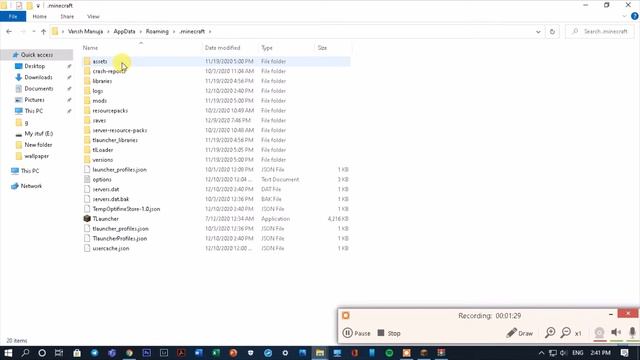Open Desktop in the navigation pane
The width and height of the screenshot is (640, 360).
[35, 66]
